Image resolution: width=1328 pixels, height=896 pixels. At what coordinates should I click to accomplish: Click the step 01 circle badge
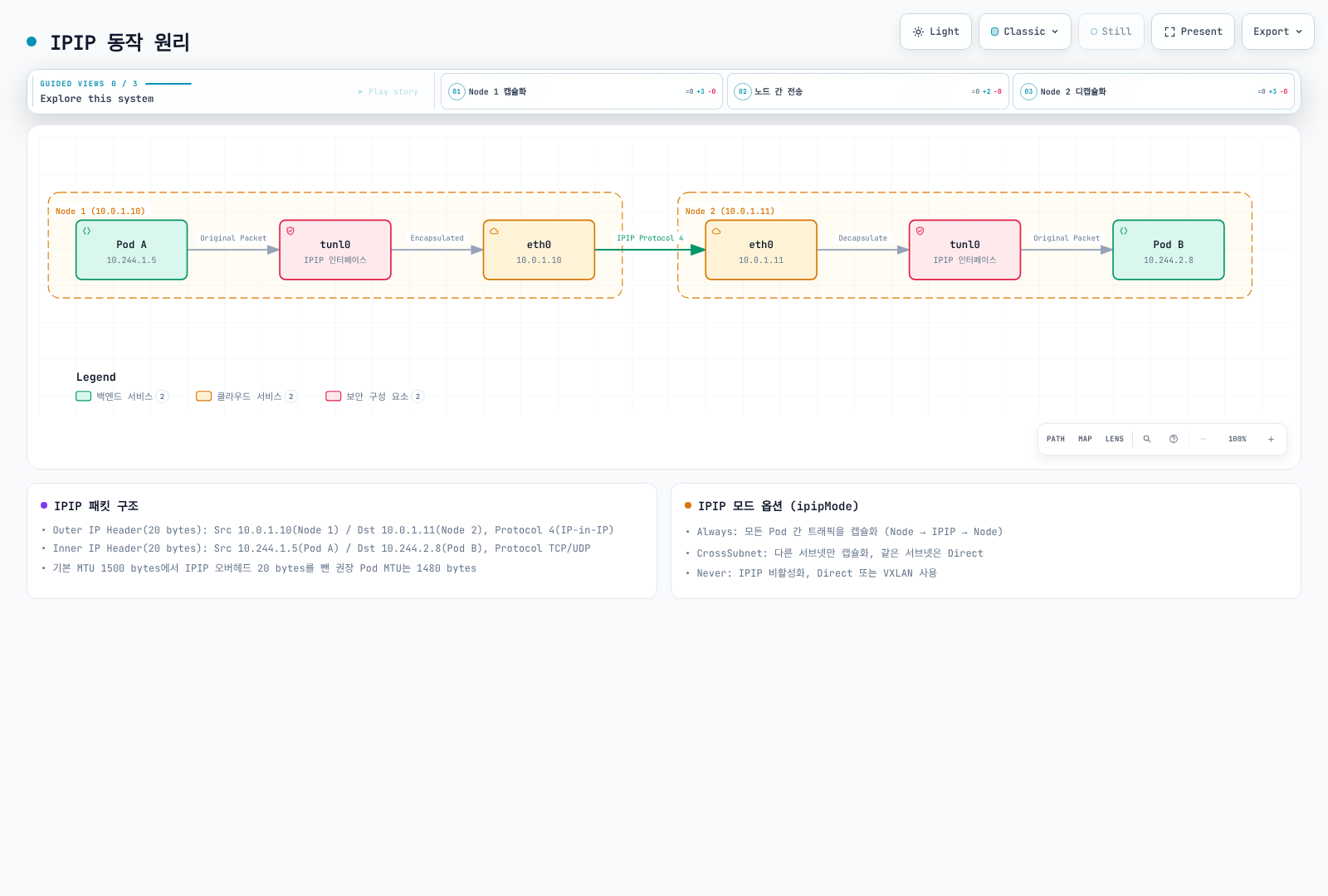(x=456, y=91)
